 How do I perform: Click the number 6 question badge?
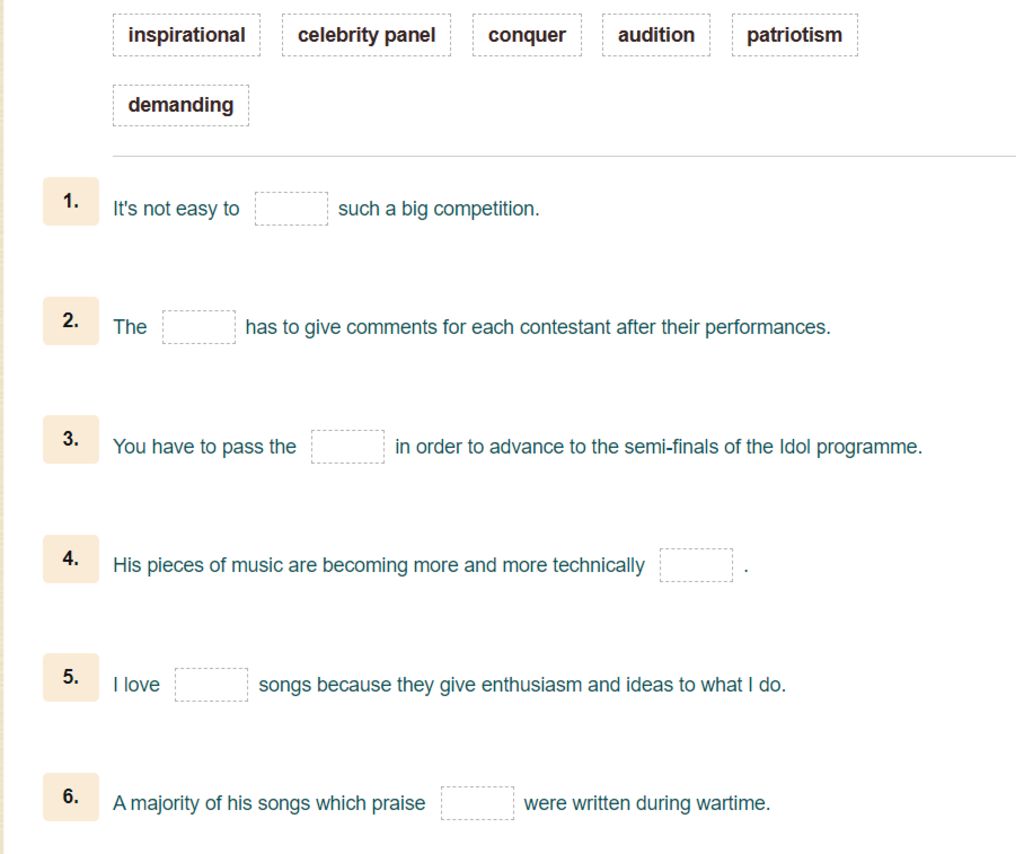[71, 797]
